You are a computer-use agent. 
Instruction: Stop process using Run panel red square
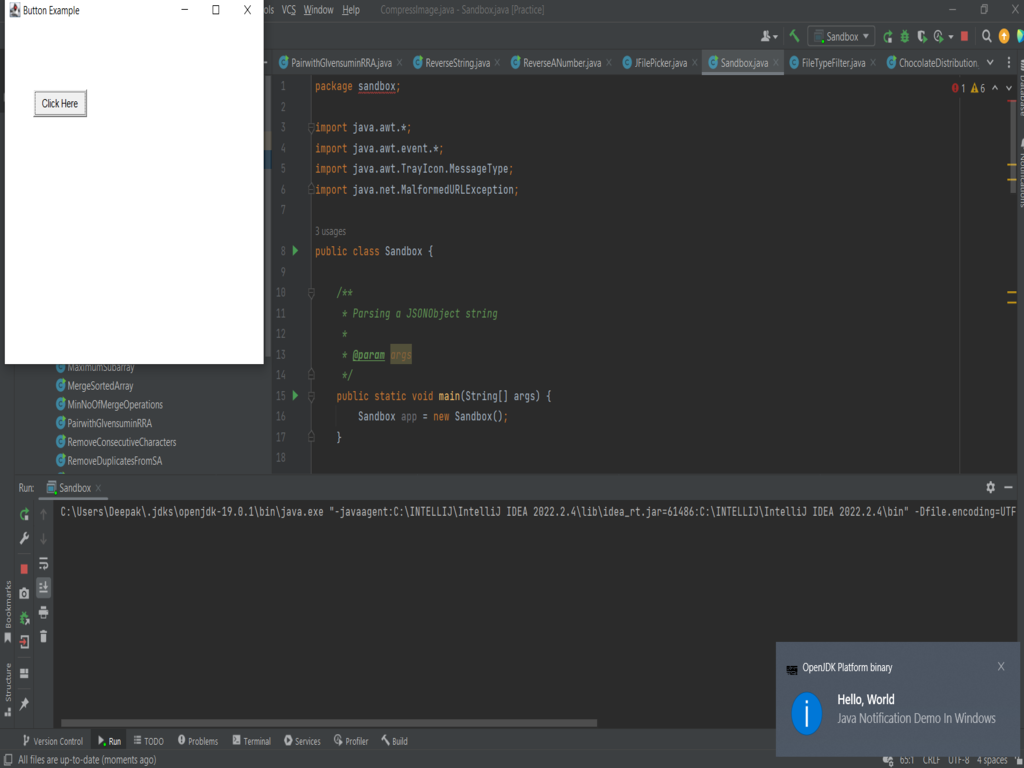(x=24, y=569)
